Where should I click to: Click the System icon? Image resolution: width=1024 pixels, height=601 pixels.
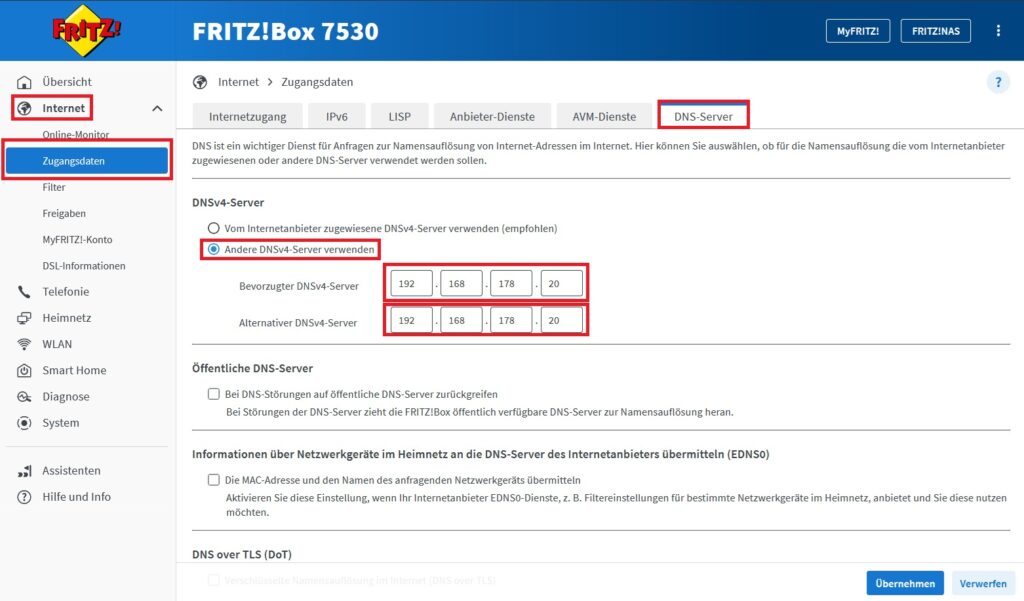[x=24, y=423]
